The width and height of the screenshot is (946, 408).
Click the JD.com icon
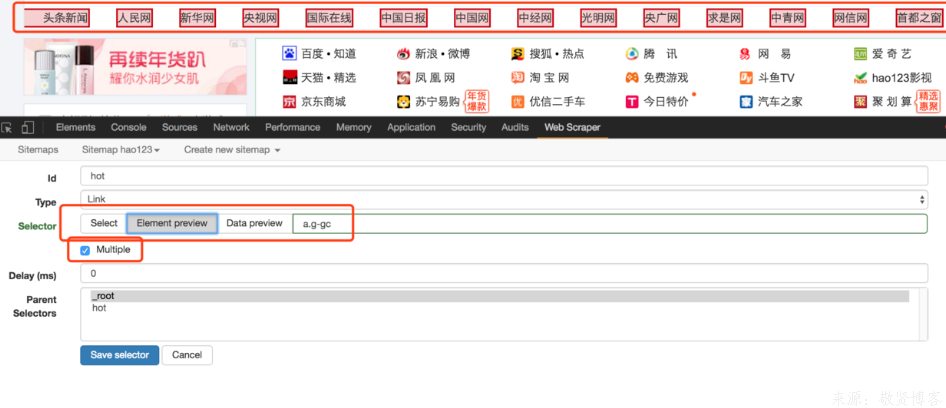tap(290, 101)
